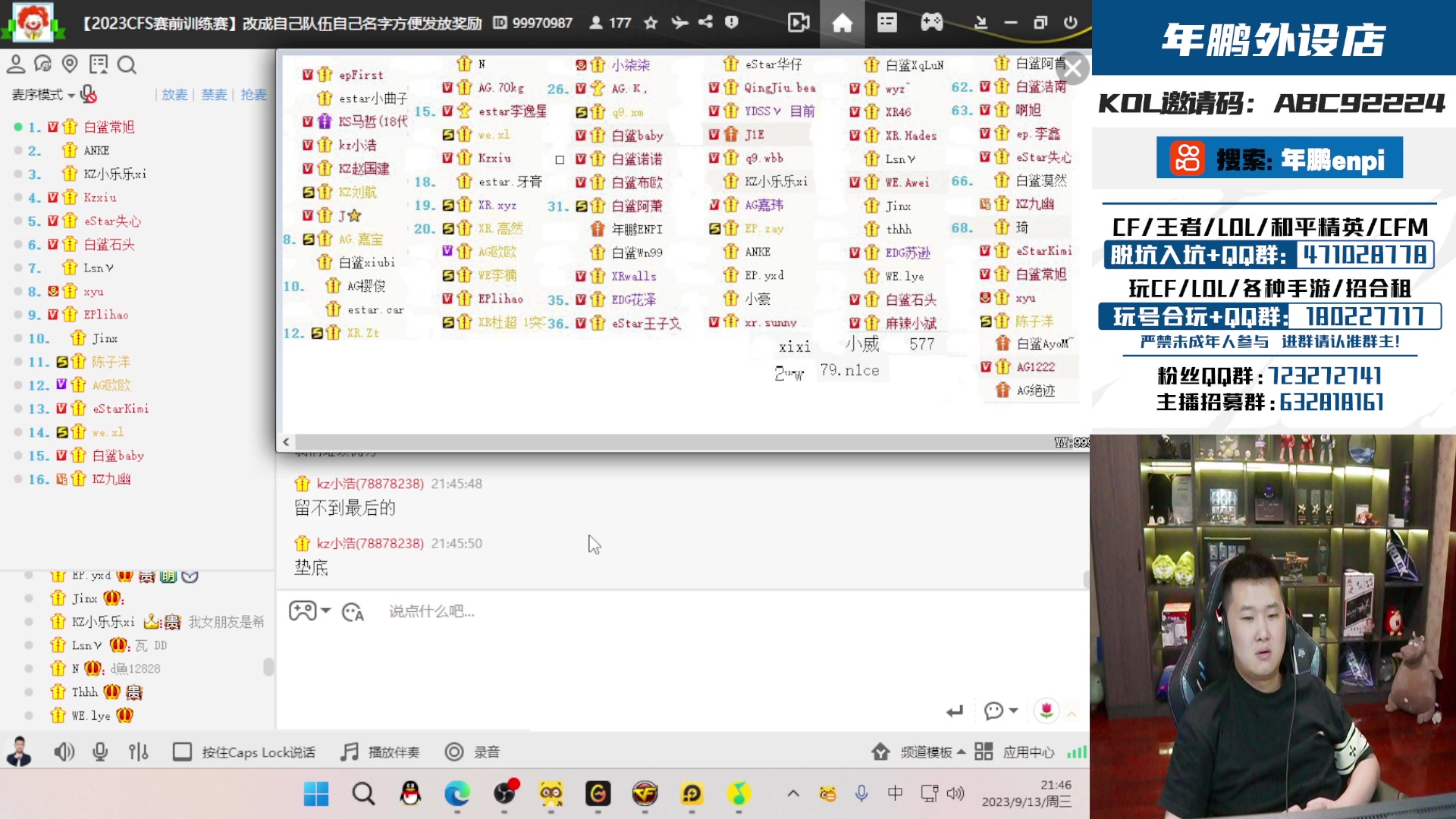Open the notice board icon in sidebar

click(99, 64)
